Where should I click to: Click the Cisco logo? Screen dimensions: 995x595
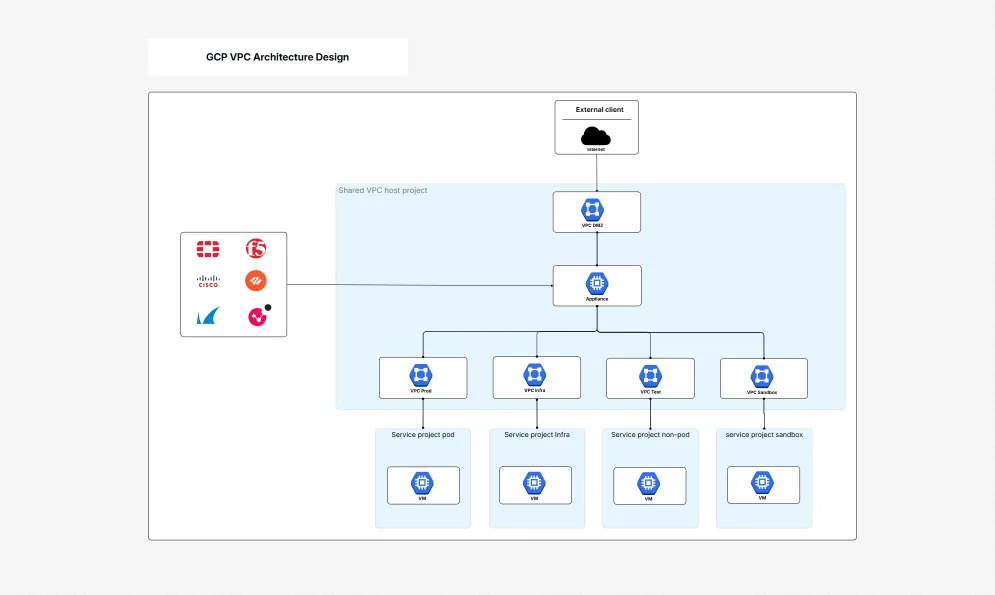click(208, 281)
